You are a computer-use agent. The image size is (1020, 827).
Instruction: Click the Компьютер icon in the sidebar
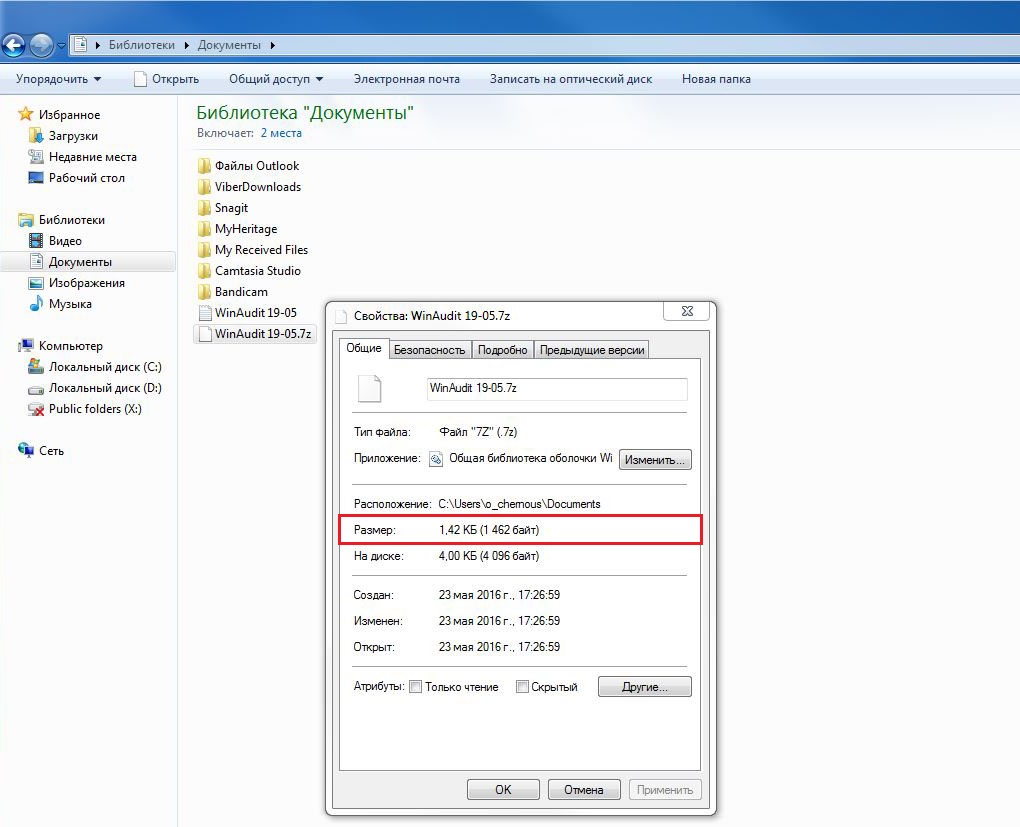tap(26, 346)
